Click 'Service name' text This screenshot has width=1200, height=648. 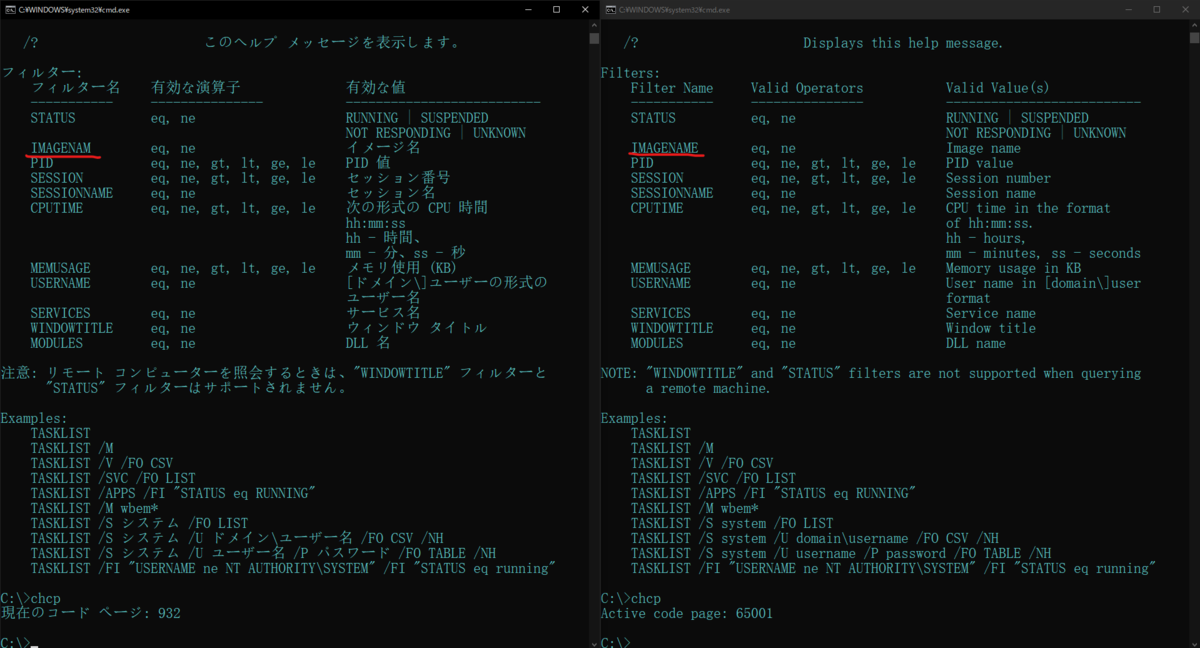click(x=991, y=313)
